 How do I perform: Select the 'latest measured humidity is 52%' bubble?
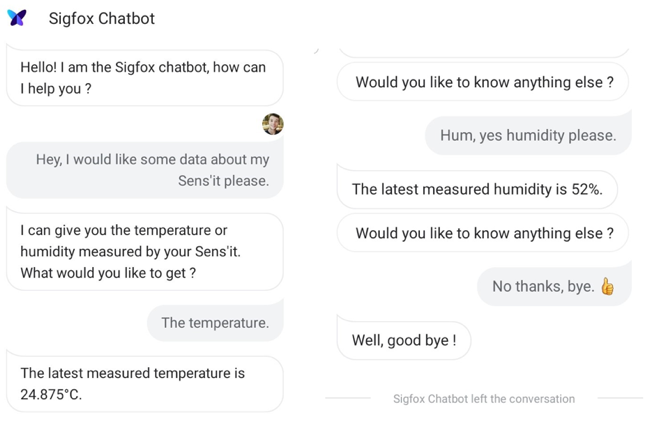coord(477,189)
